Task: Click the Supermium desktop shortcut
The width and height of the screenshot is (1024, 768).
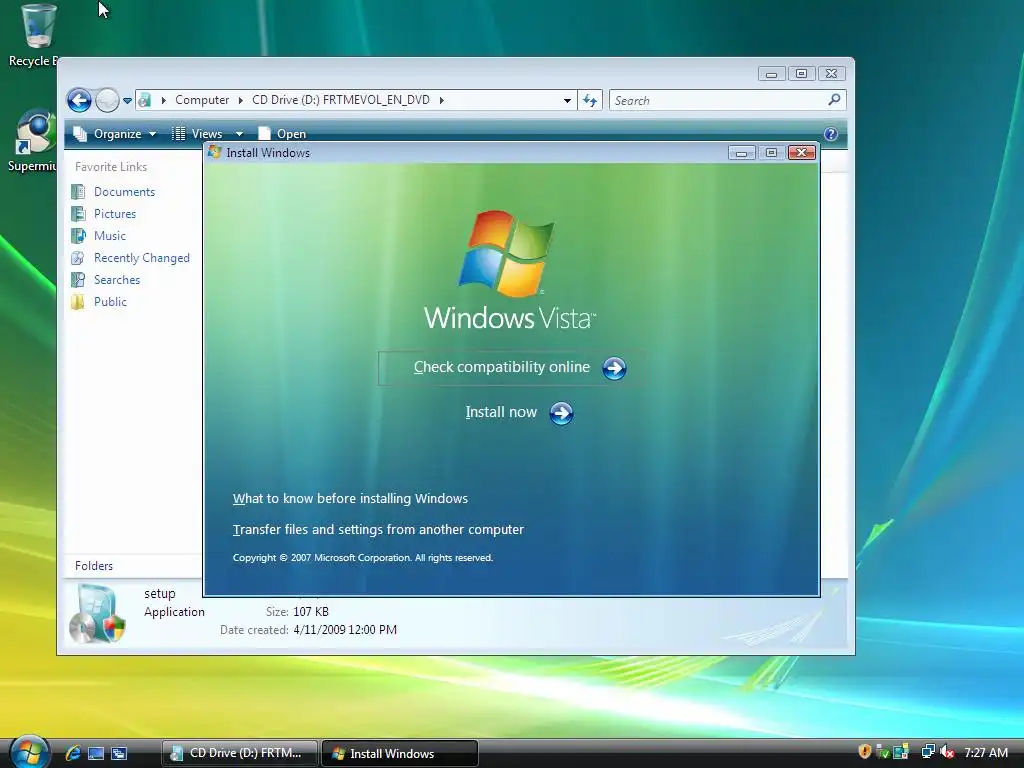Action: pos(33,141)
